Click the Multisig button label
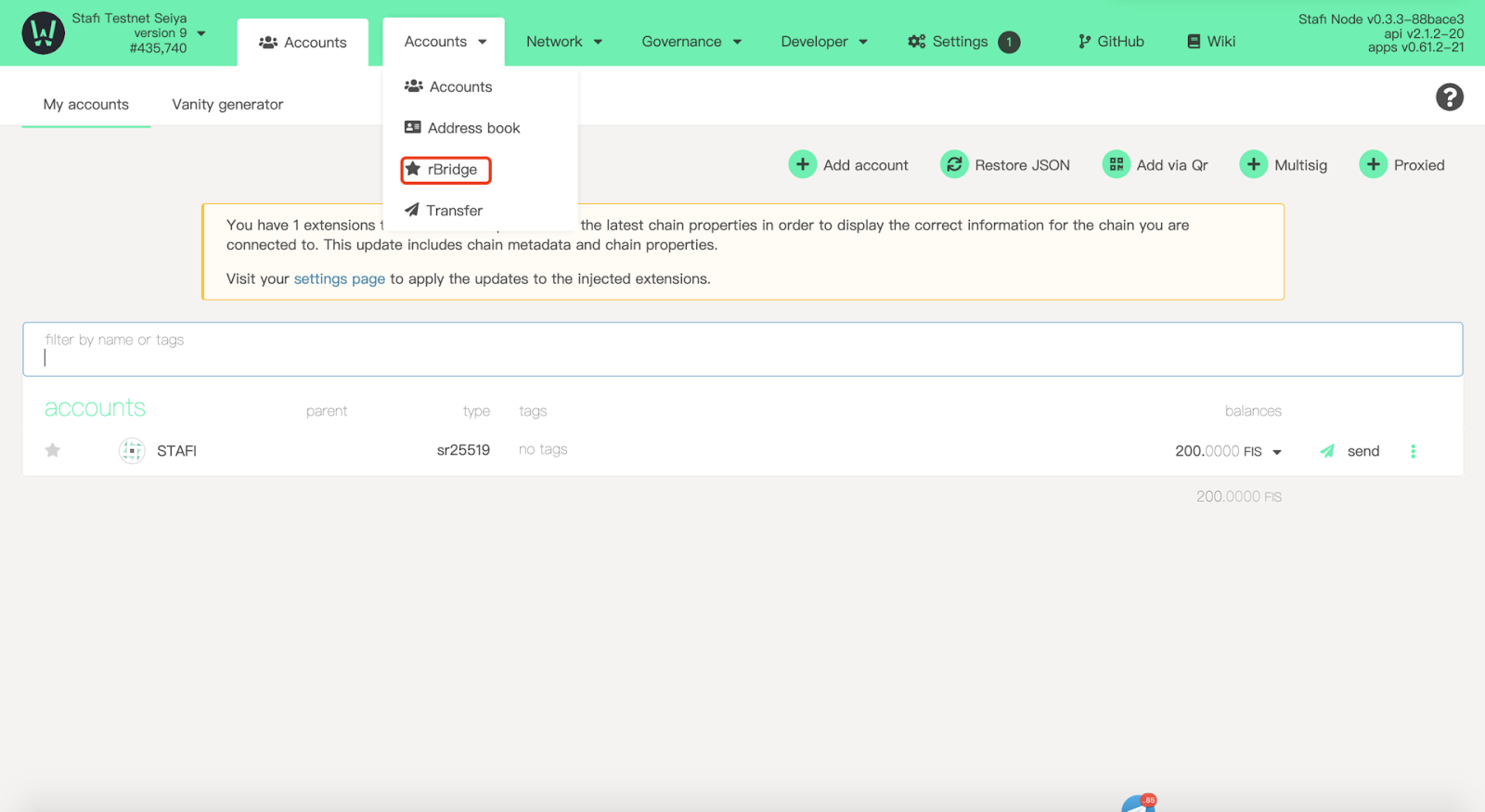This screenshot has height=812, width=1485. pyautogui.click(x=1300, y=165)
